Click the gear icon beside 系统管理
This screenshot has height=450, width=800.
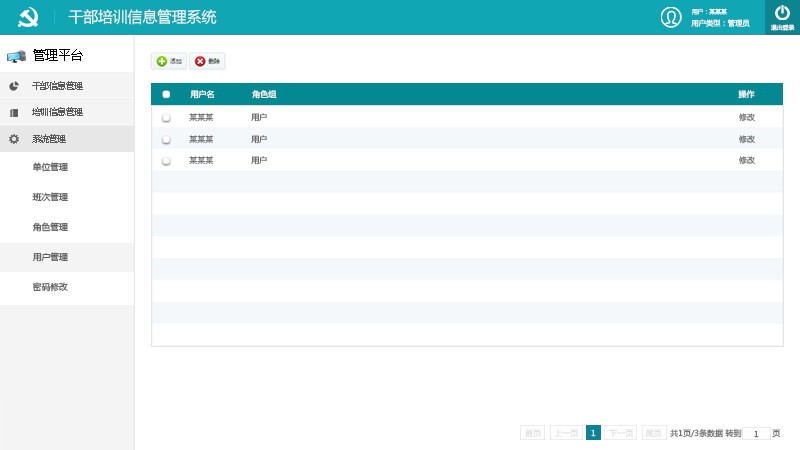14,139
